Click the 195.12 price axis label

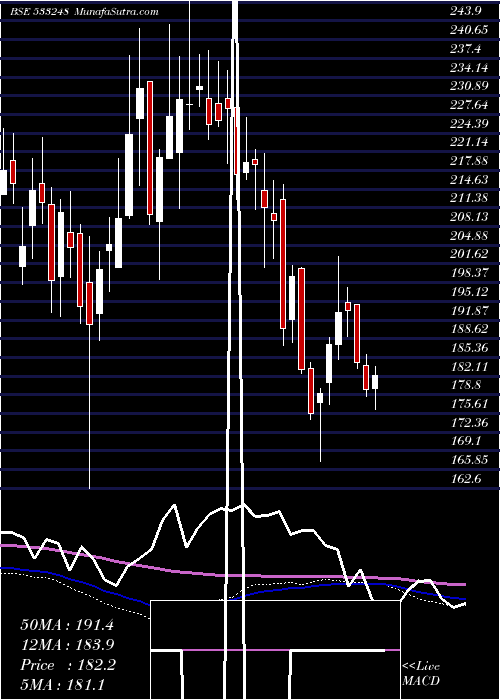coord(469,292)
